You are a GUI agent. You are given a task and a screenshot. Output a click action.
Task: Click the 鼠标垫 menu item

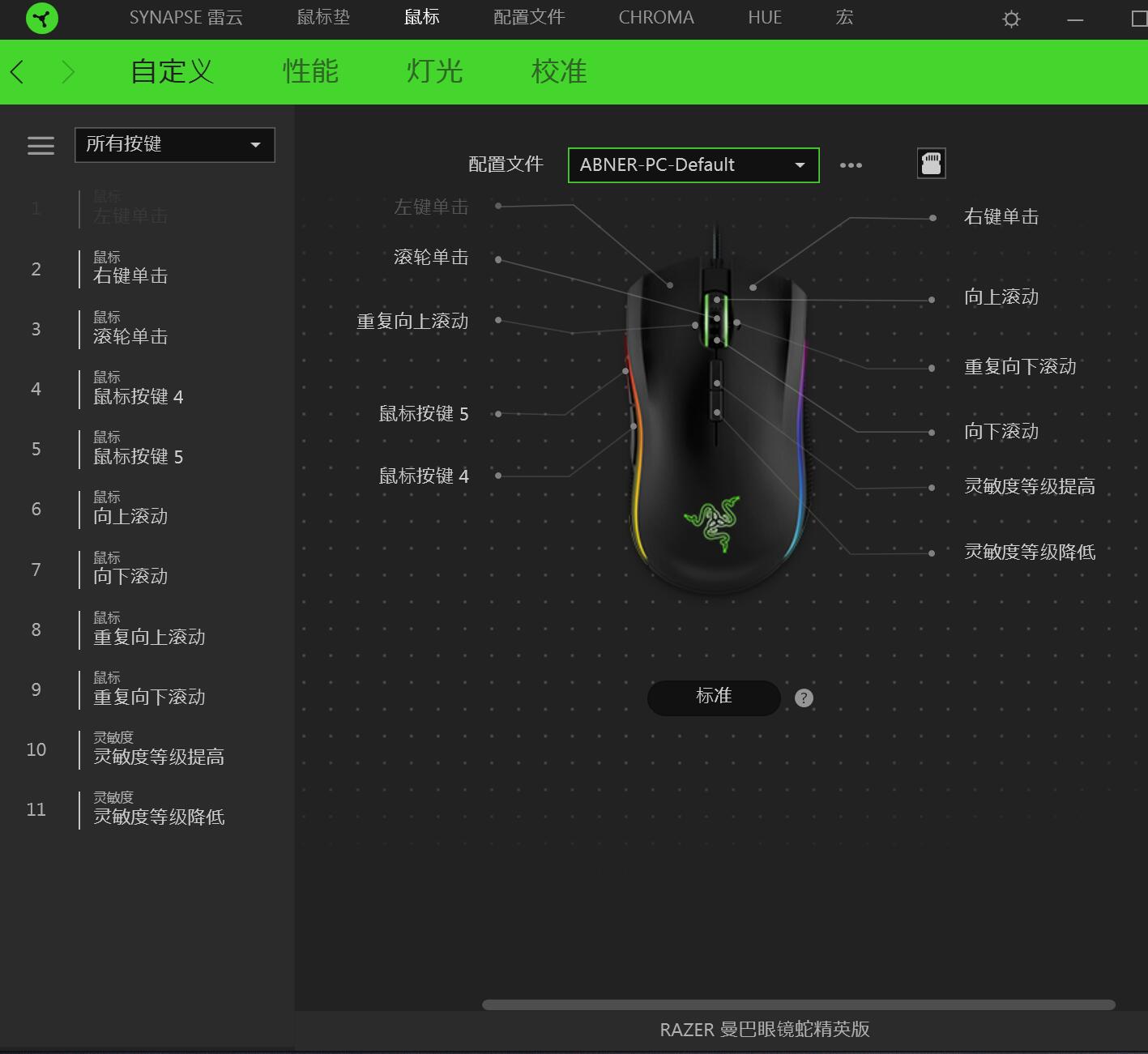tap(322, 18)
